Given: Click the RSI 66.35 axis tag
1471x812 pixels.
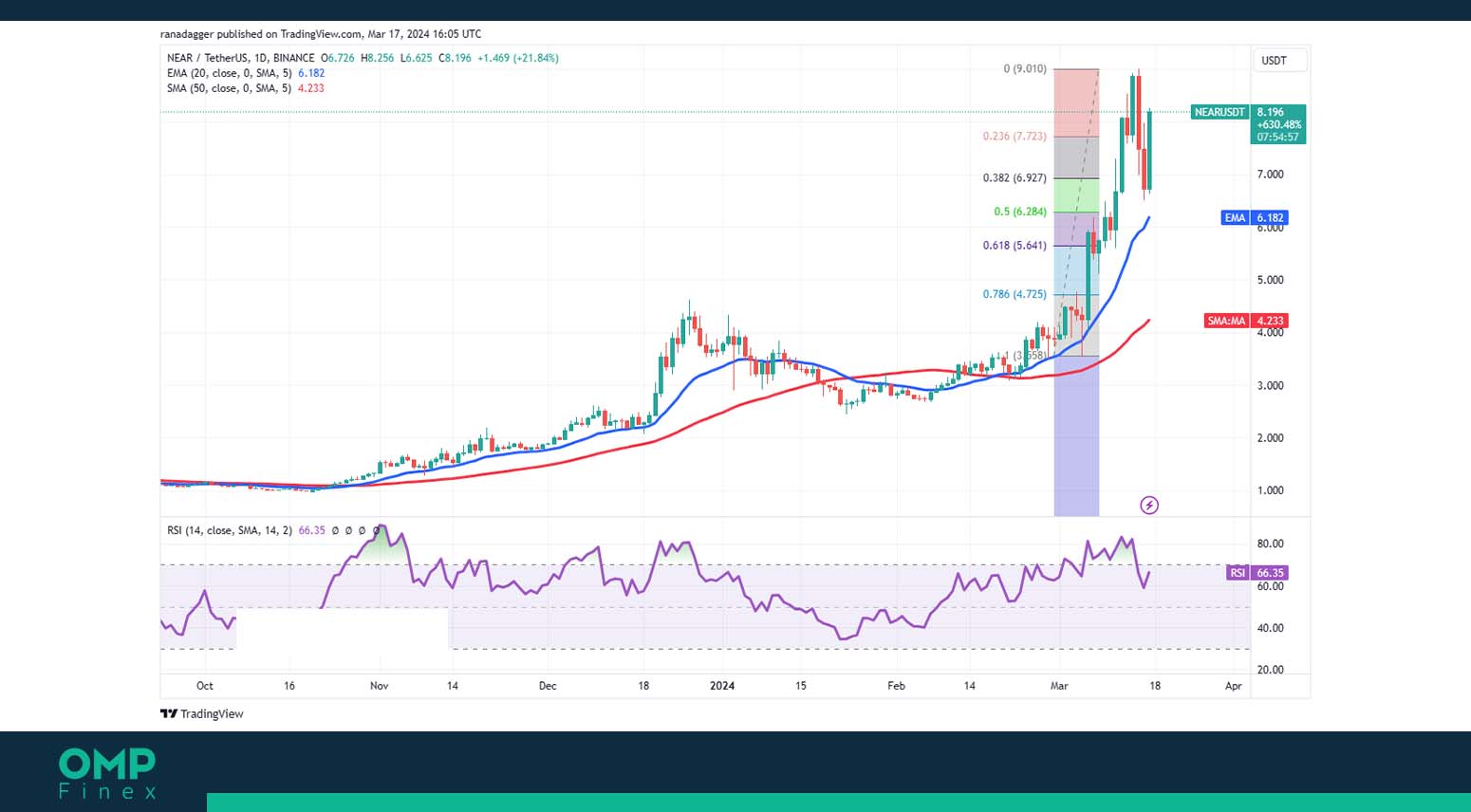Looking at the screenshot, I should click(x=1257, y=573).
